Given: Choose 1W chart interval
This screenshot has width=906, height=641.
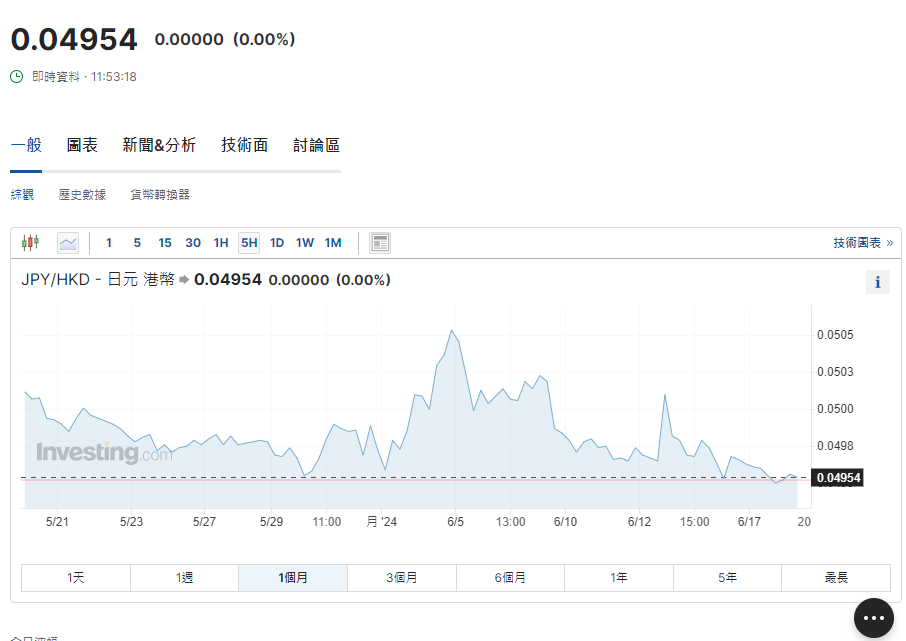Looking at the screenshot, I should (x=305, y=242).
